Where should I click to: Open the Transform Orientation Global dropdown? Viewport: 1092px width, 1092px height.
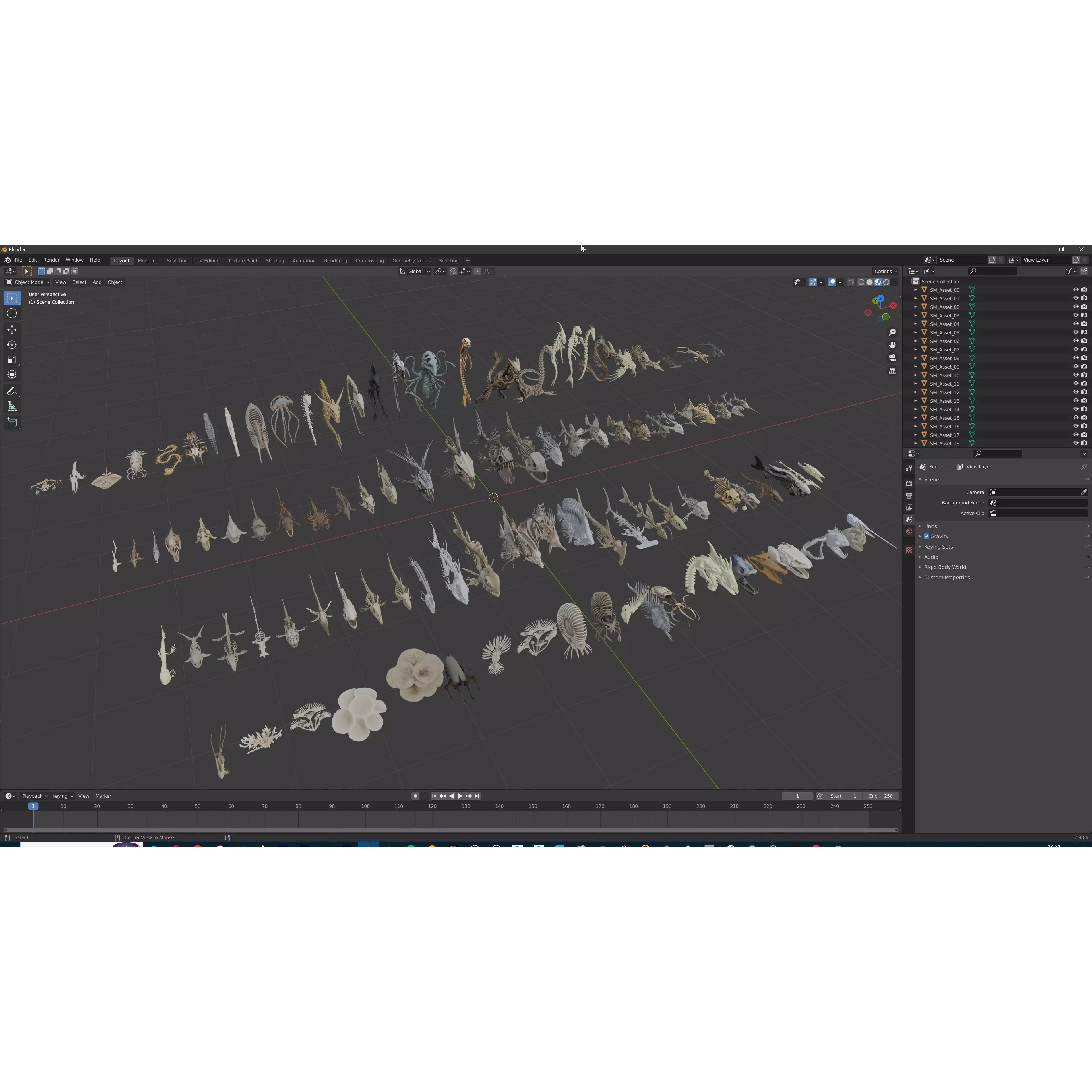[414, 271]
